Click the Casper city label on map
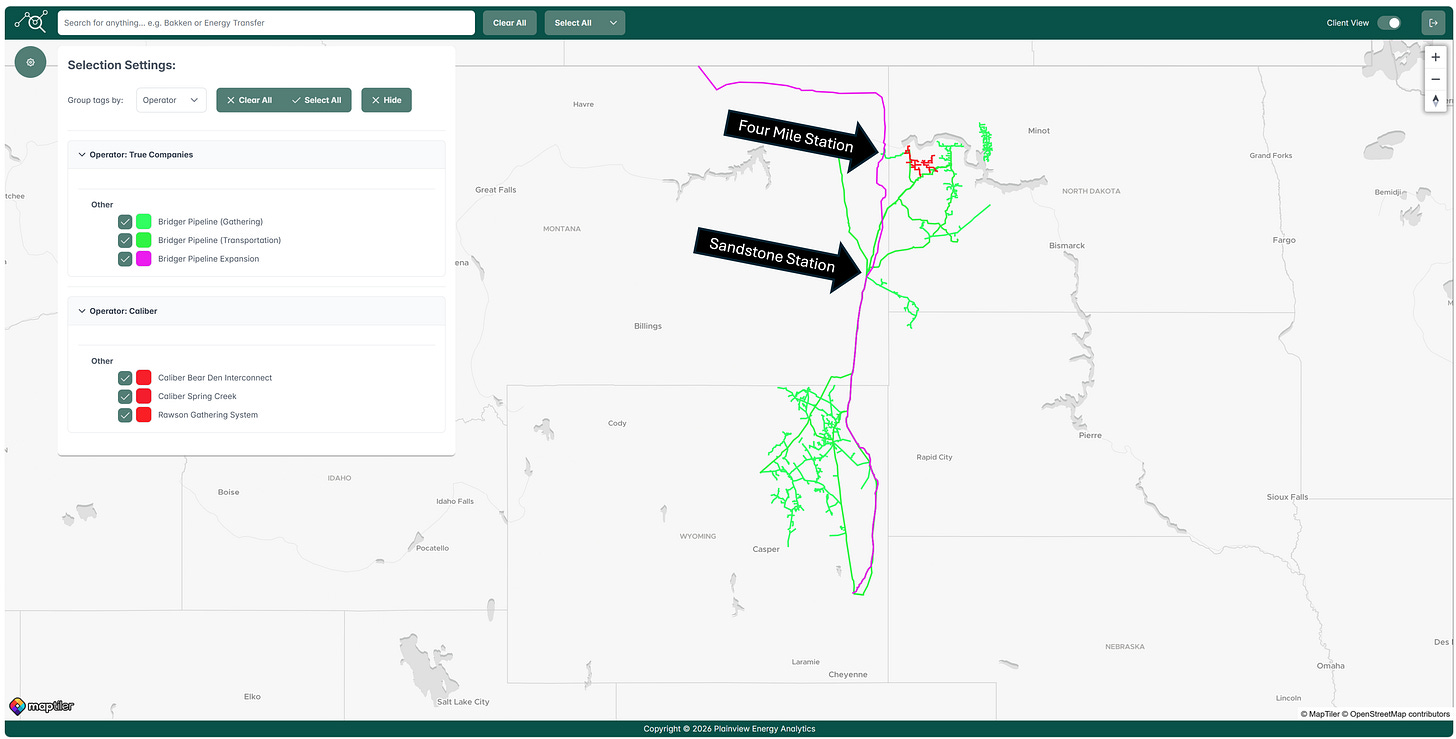The height and width of the screenshot is (739, 1456). pyautogui.click(x=766, y=549)
